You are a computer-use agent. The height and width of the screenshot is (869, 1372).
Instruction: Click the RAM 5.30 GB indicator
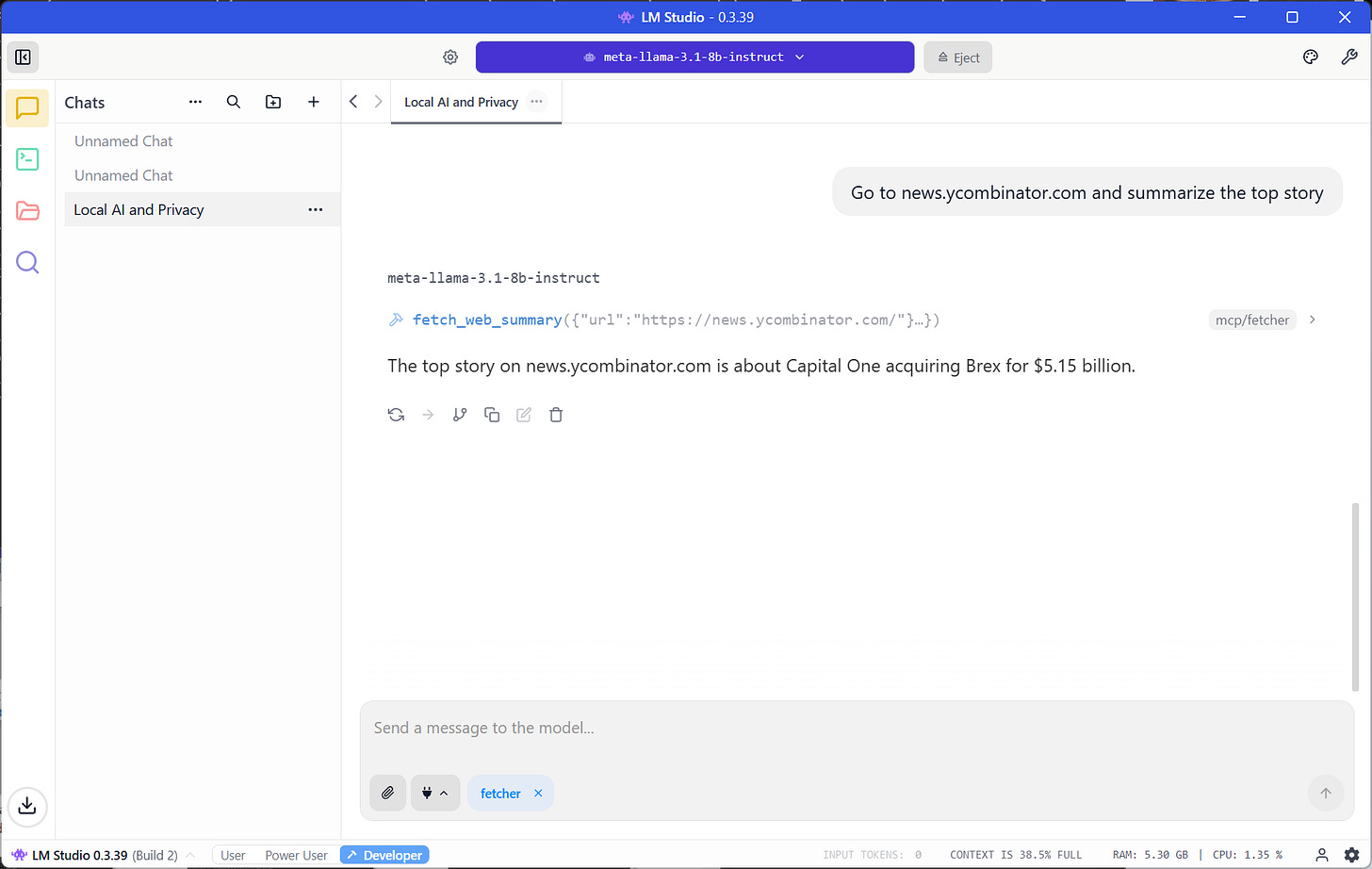1151,855
